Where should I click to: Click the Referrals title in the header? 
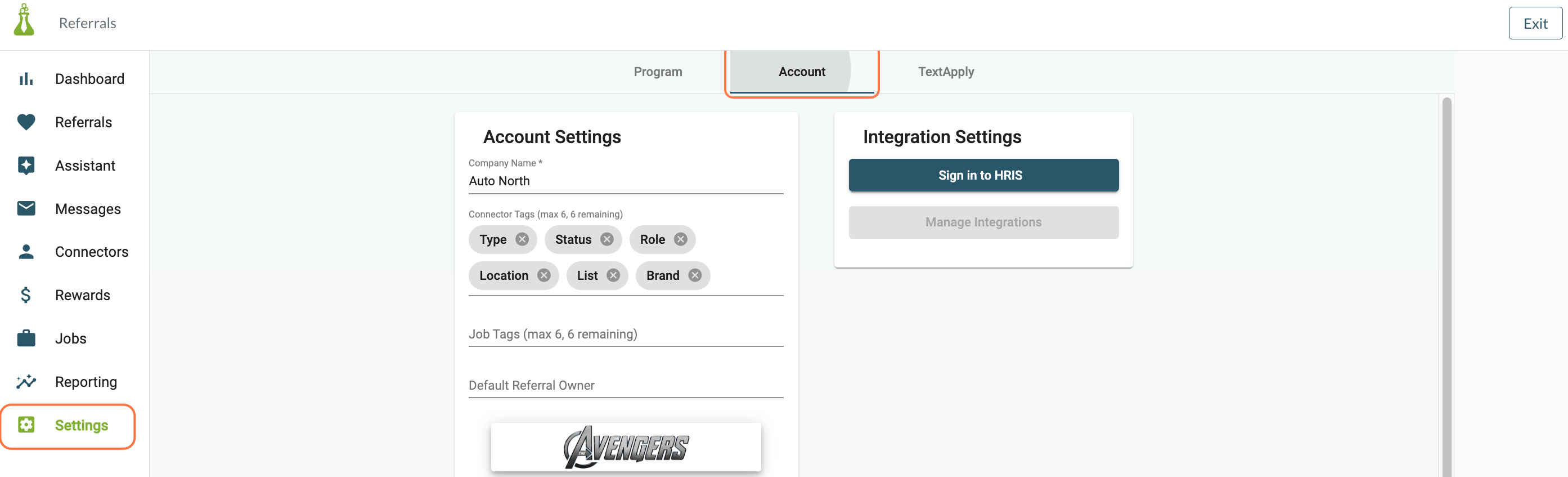click(x=87, y=23)
